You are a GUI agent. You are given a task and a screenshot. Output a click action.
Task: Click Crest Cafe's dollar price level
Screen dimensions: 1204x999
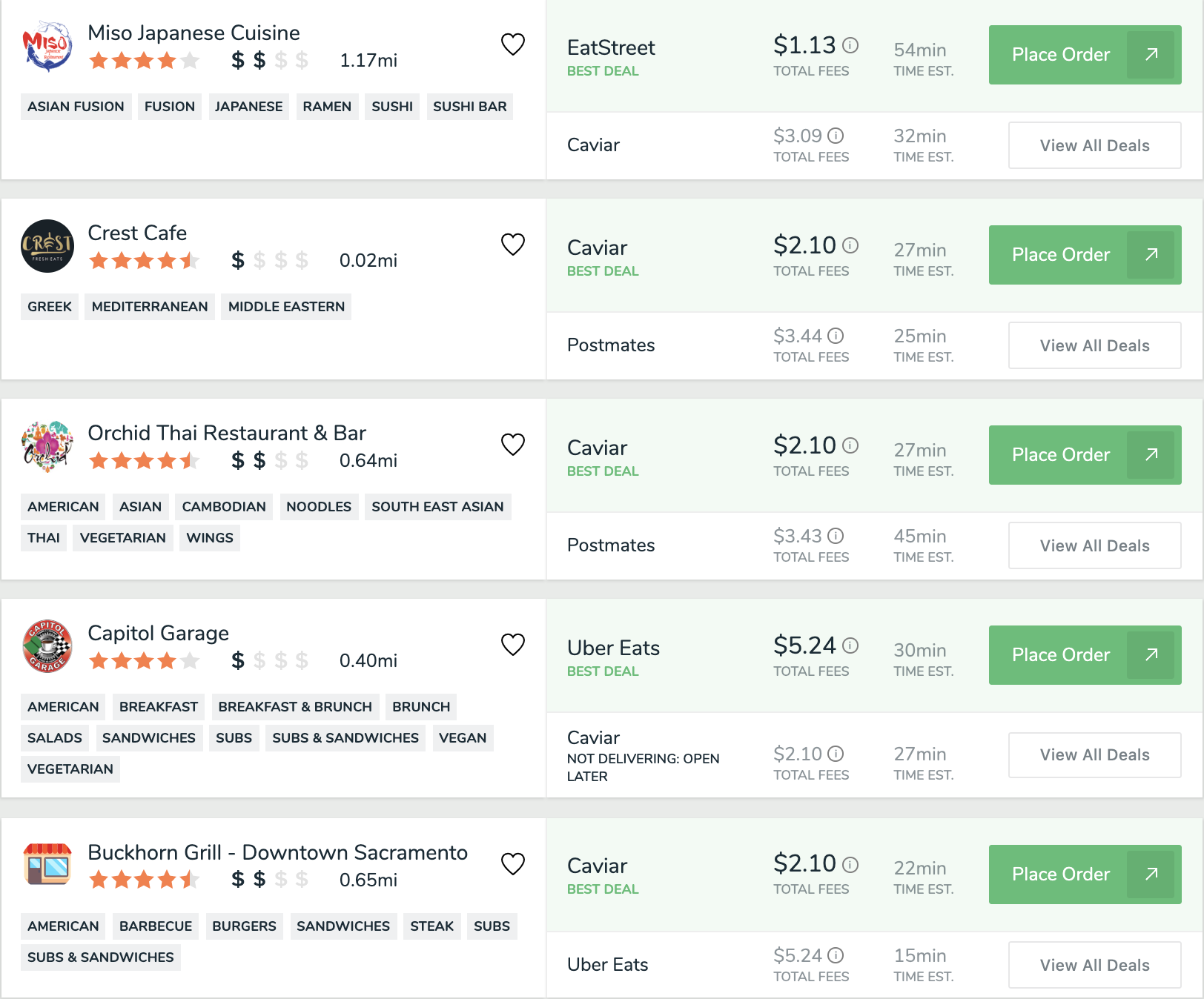coord(270,261)
